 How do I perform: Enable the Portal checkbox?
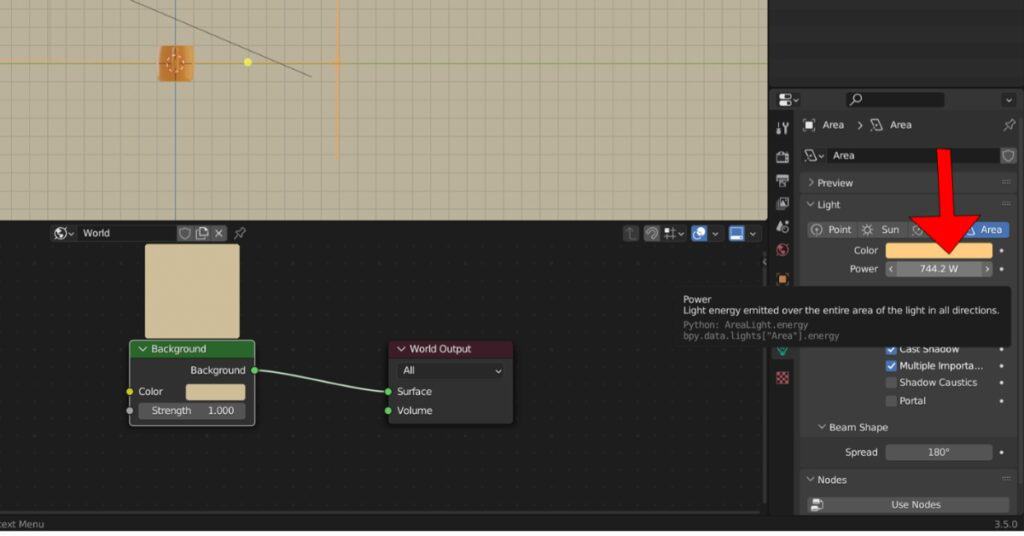point(891,401)
